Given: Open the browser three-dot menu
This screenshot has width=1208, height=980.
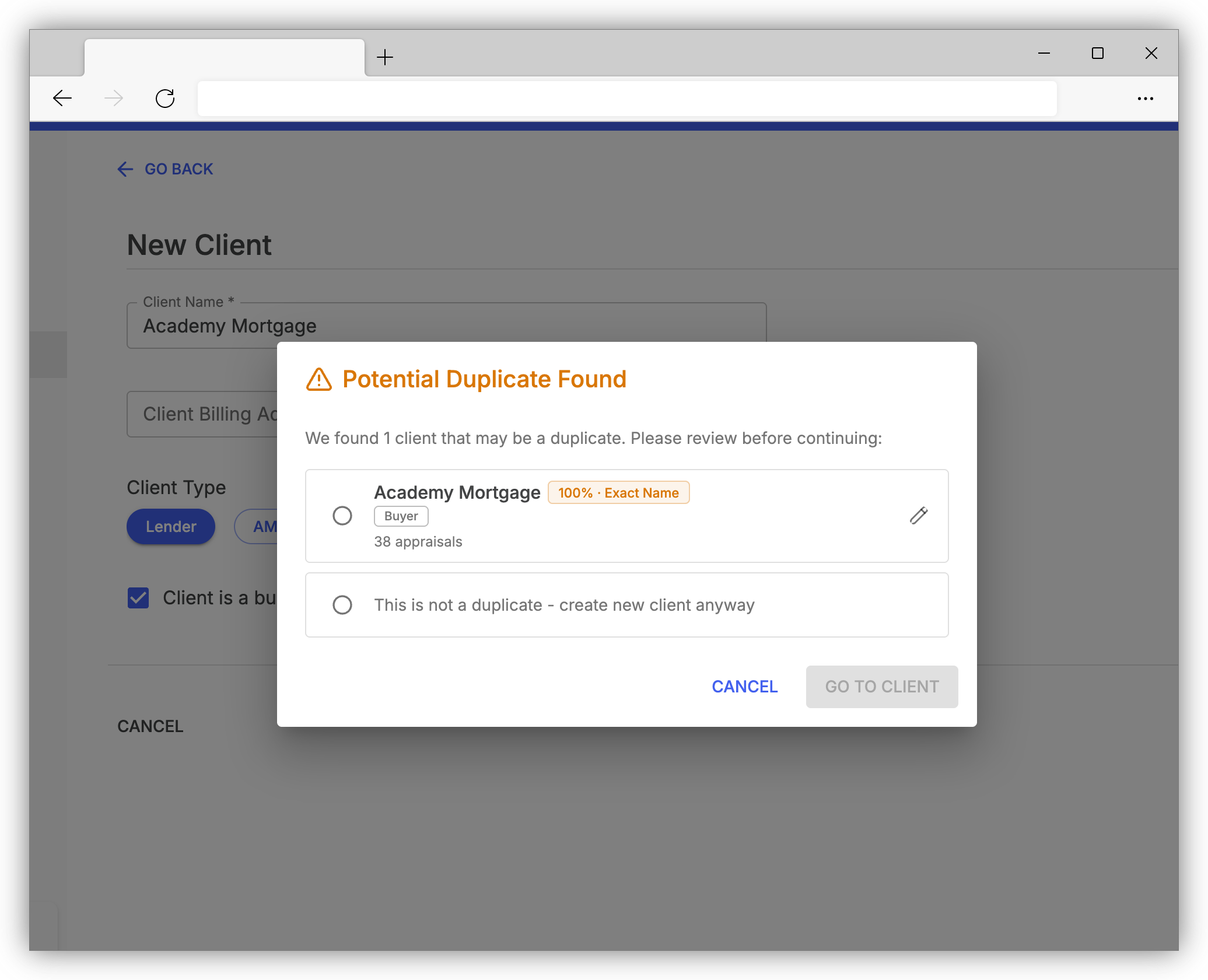Looking at the screenshot, I should pyautogui.click(x=1145, y=99).
